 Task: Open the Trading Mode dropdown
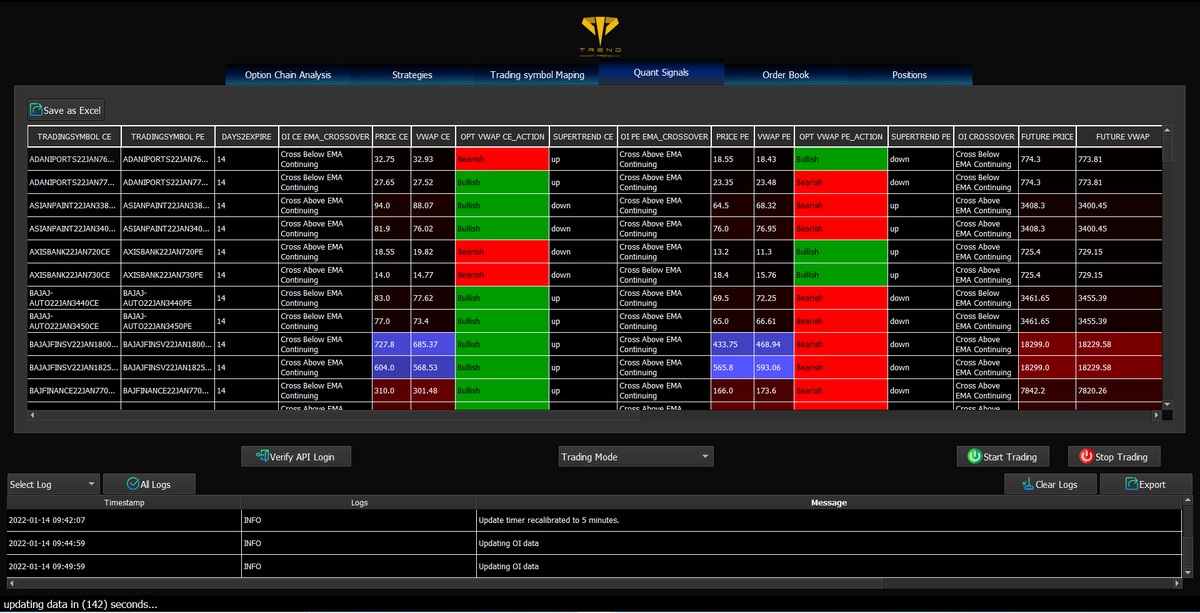tap(636, 457)
